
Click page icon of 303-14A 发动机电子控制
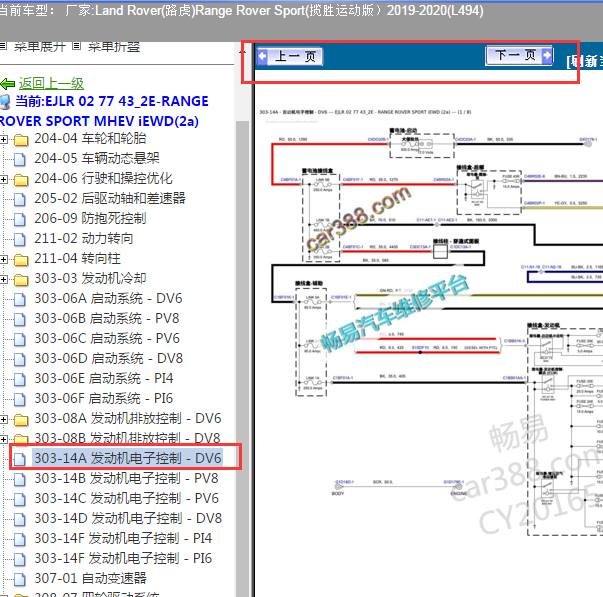tap(20, 459)
